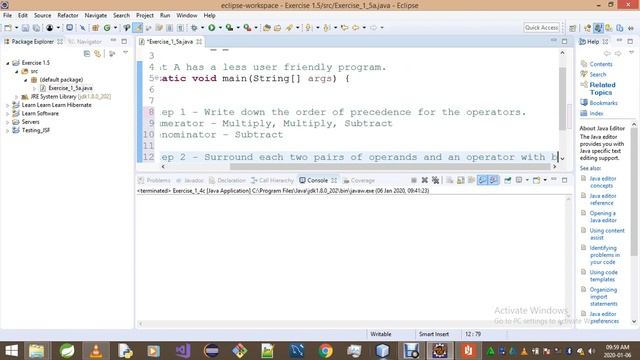Click Remove All Terminated Launches double-X icon
Screen dimensions: 640x360
[436, 180]
